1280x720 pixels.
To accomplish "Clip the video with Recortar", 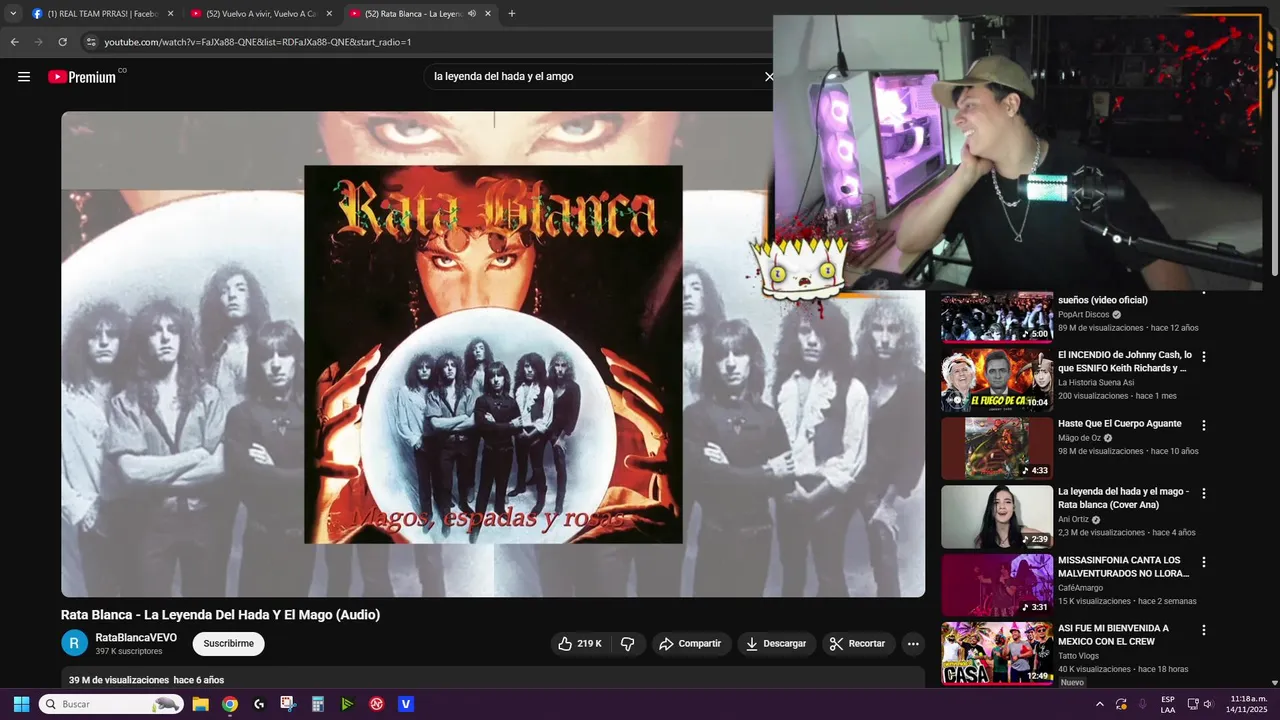I will pyautogui.click(x=858, y=644).
